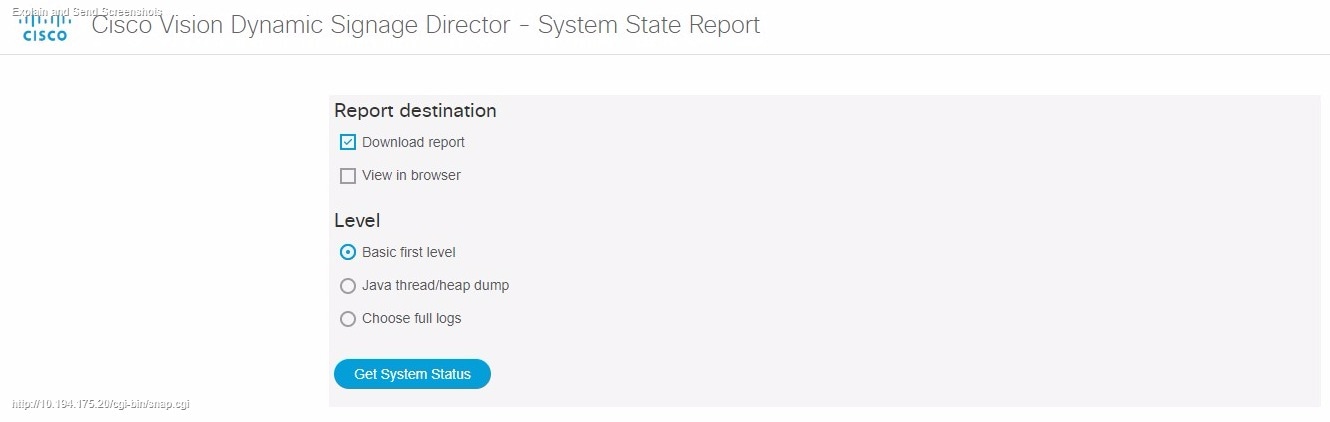Click the Cisco logo in the header
The image size is (1330, 422).
(45, 28)
